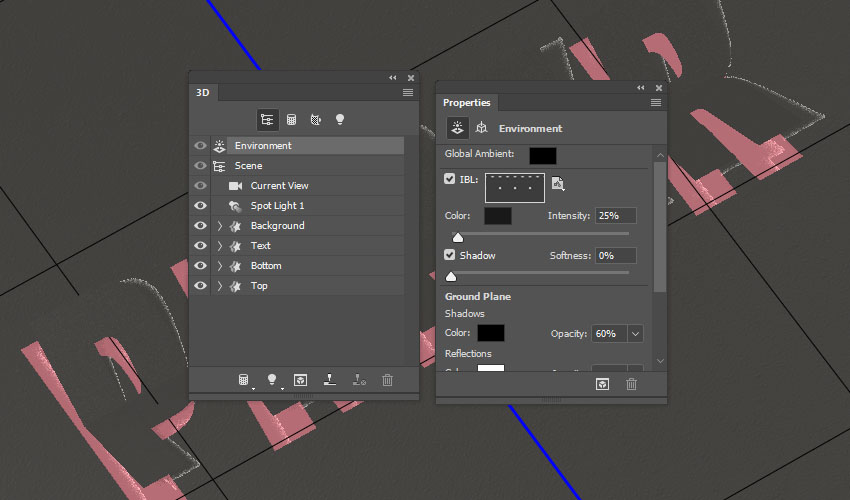Click the Intensity 25% field
Viewport: 850px width, 500px height.
pos(616,216)
